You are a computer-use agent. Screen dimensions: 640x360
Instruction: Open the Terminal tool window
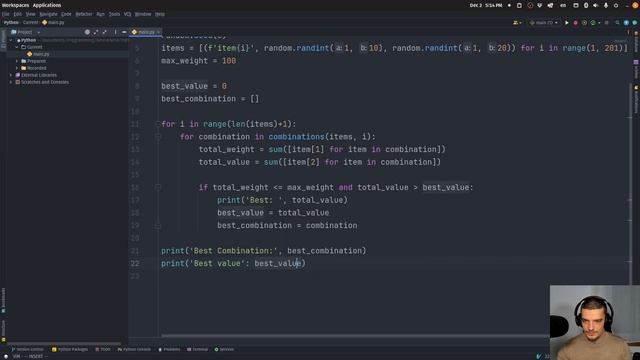(198, 349)
